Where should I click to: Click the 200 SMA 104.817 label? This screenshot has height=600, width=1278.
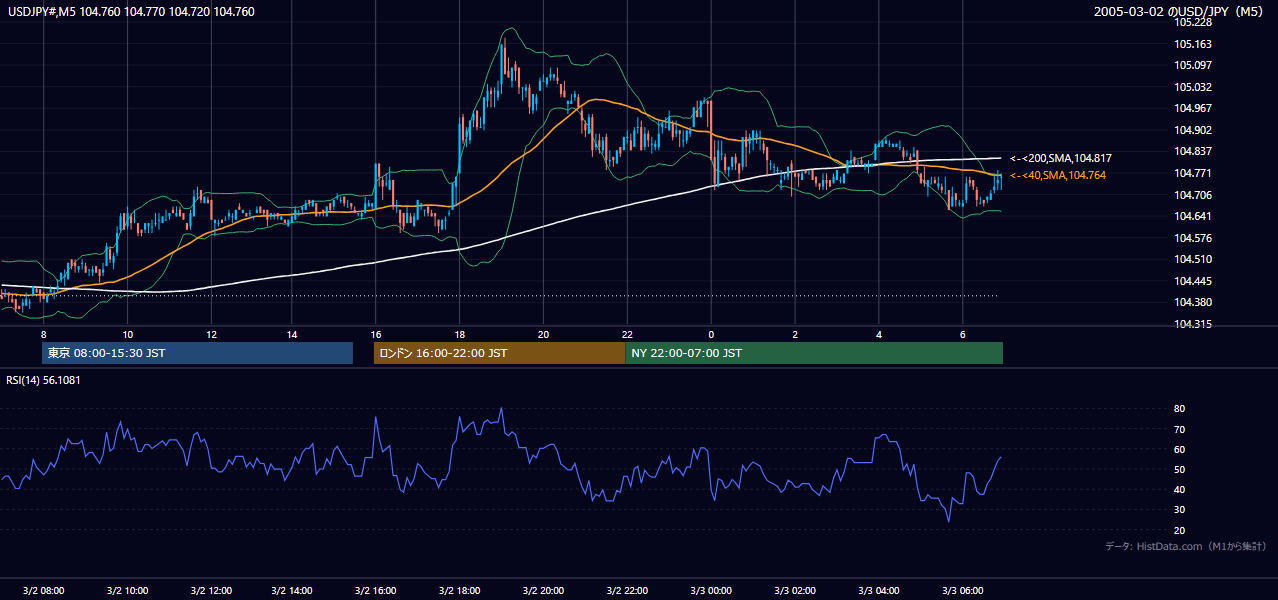1061,158
